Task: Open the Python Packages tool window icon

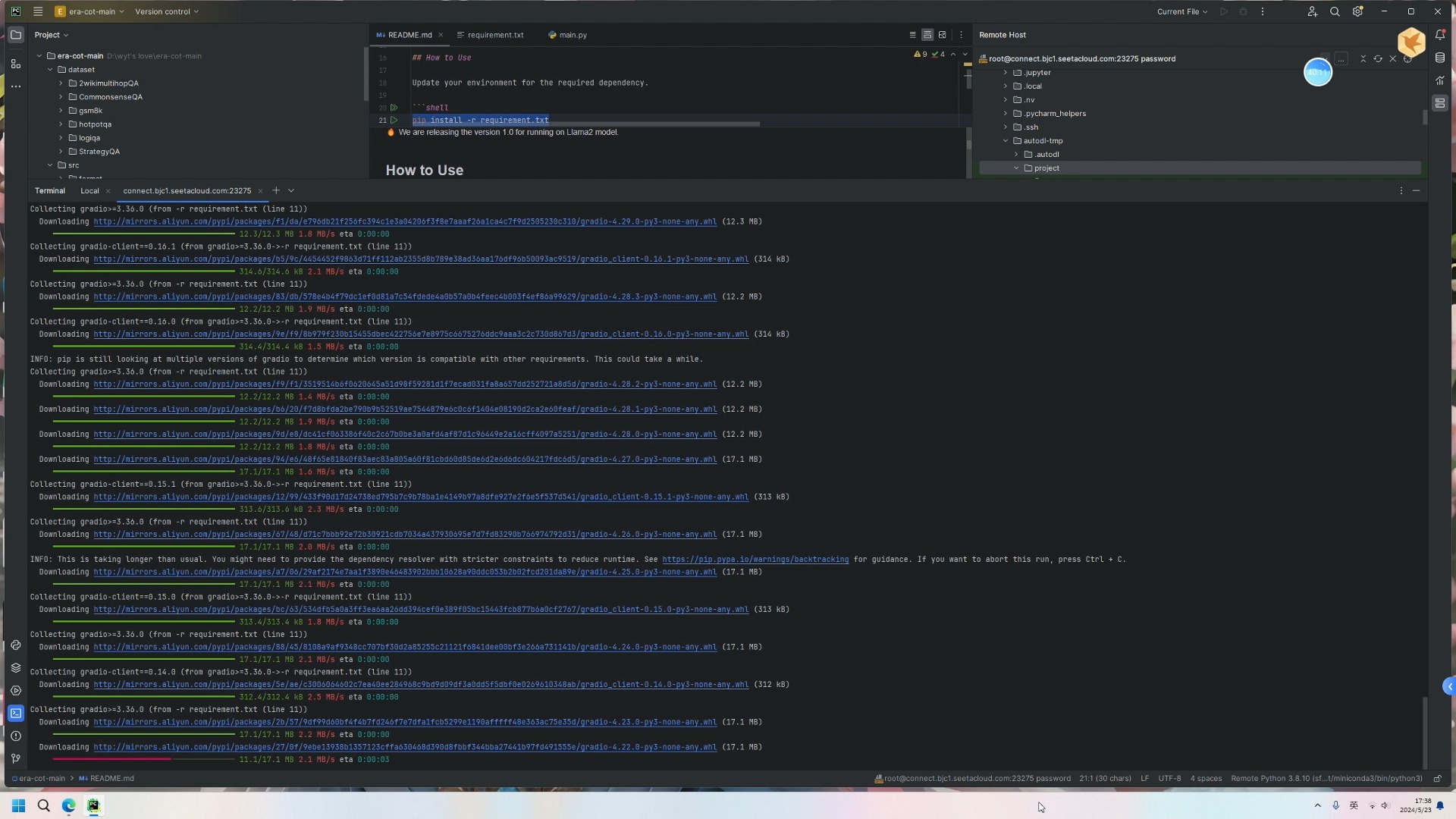Action: tap(16, 645)
